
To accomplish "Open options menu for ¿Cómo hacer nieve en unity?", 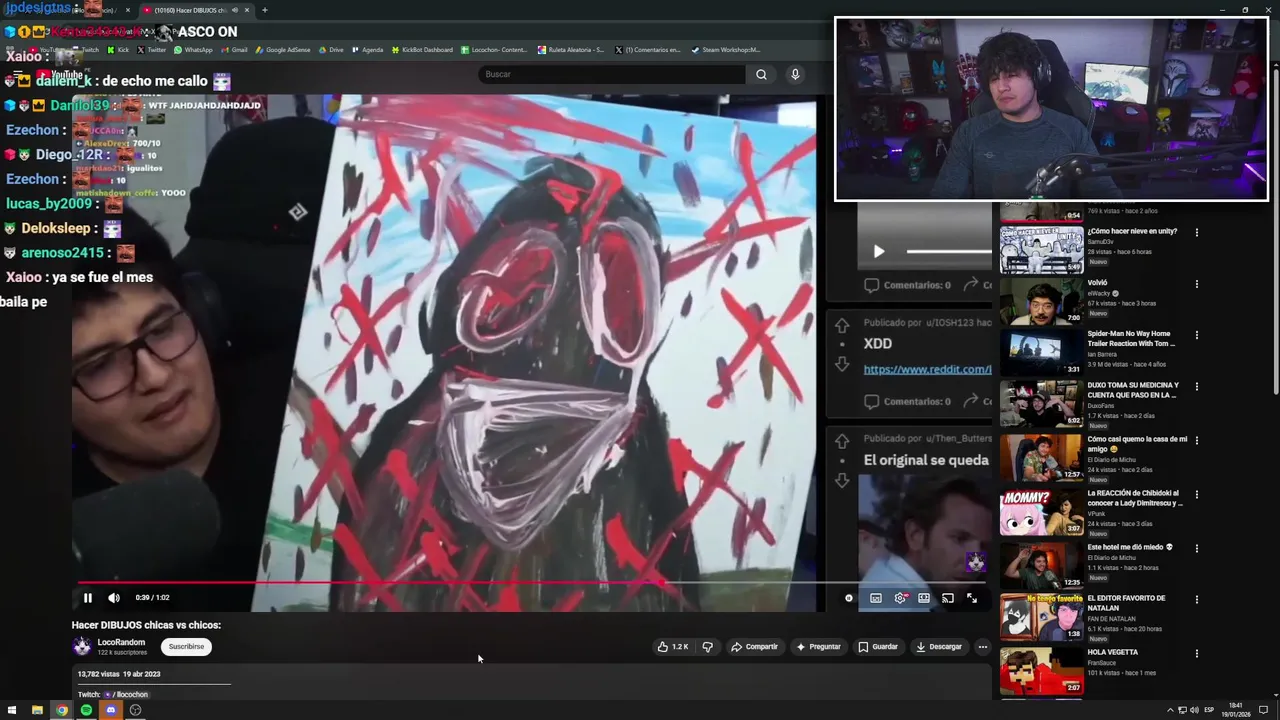I will pos(1196,232).
